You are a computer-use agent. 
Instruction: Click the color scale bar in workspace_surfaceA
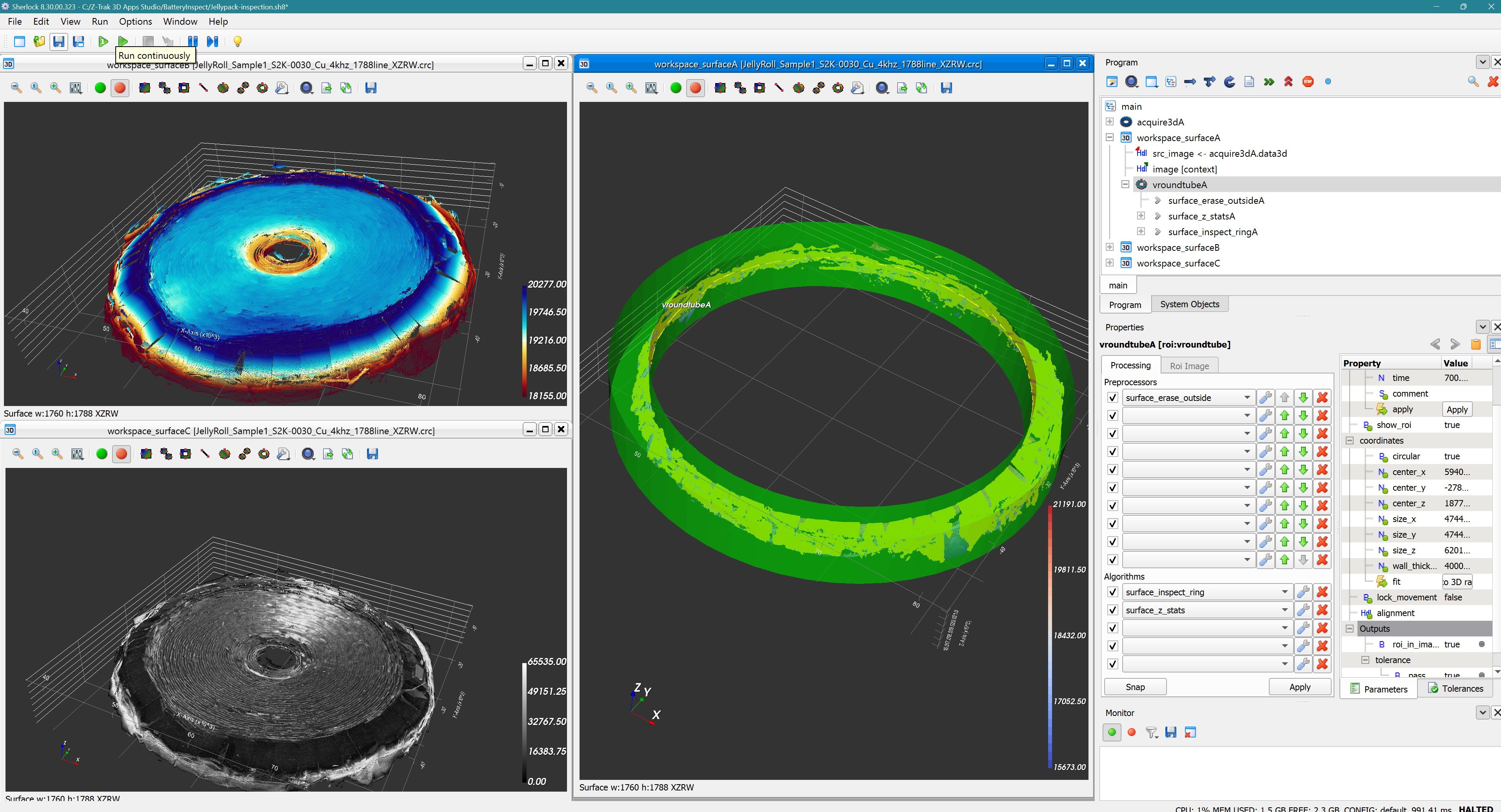point(1050,636)
